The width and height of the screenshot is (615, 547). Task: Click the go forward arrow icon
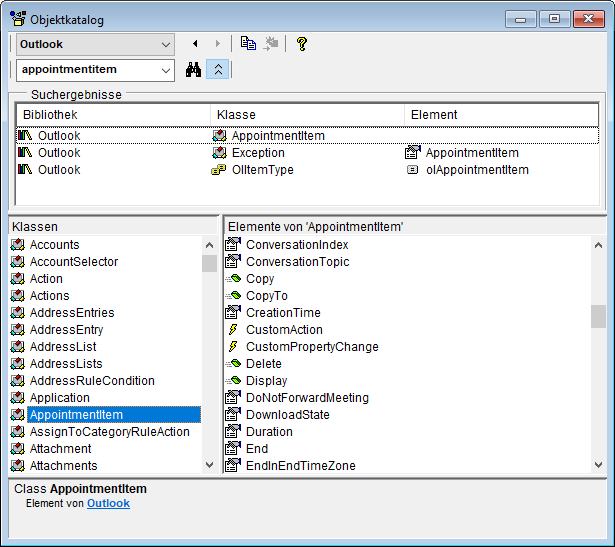click(x=218, y=44)
